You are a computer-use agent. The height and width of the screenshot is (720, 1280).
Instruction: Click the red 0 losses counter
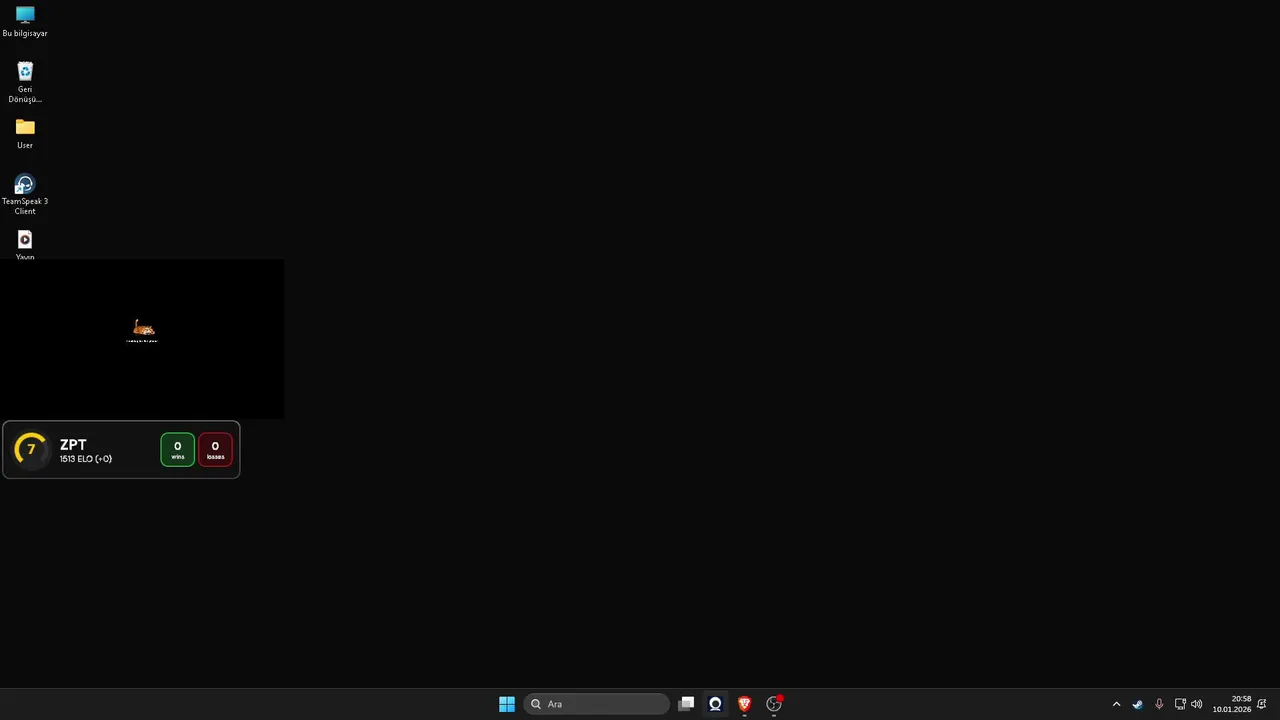(215, 450)
